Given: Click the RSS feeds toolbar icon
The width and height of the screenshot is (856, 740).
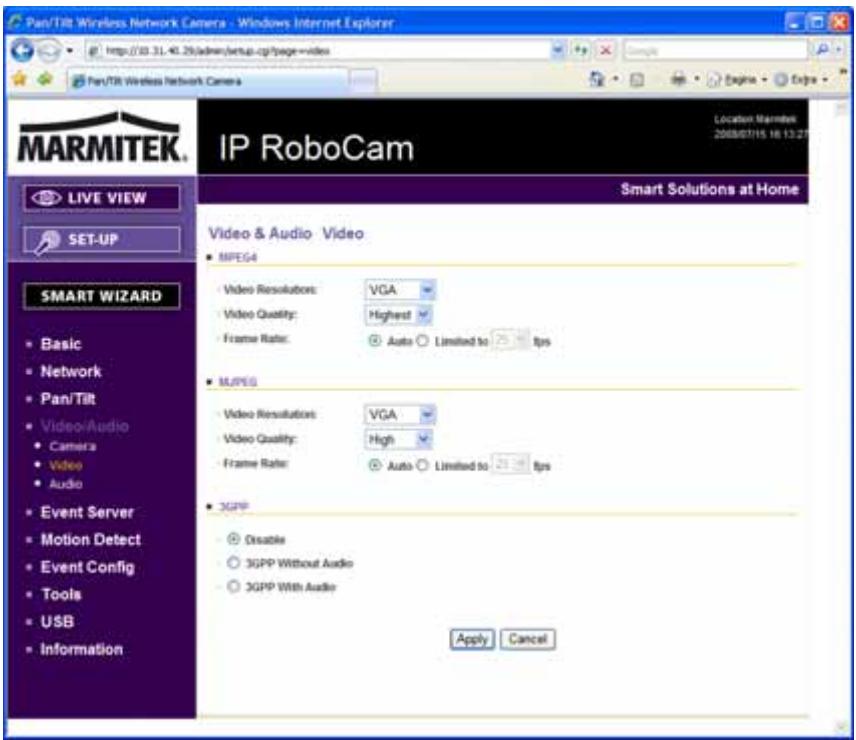Looking at the screenshot, I should pyautogui.click(x=637, y=80).
